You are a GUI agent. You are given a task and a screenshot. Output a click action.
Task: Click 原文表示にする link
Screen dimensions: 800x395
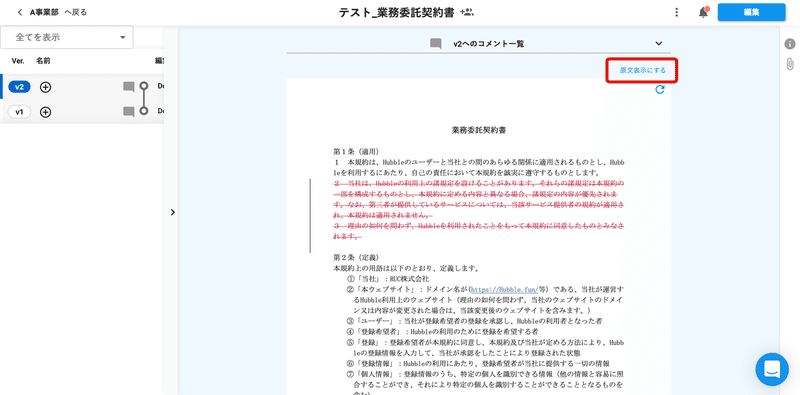tap(642, 70)
